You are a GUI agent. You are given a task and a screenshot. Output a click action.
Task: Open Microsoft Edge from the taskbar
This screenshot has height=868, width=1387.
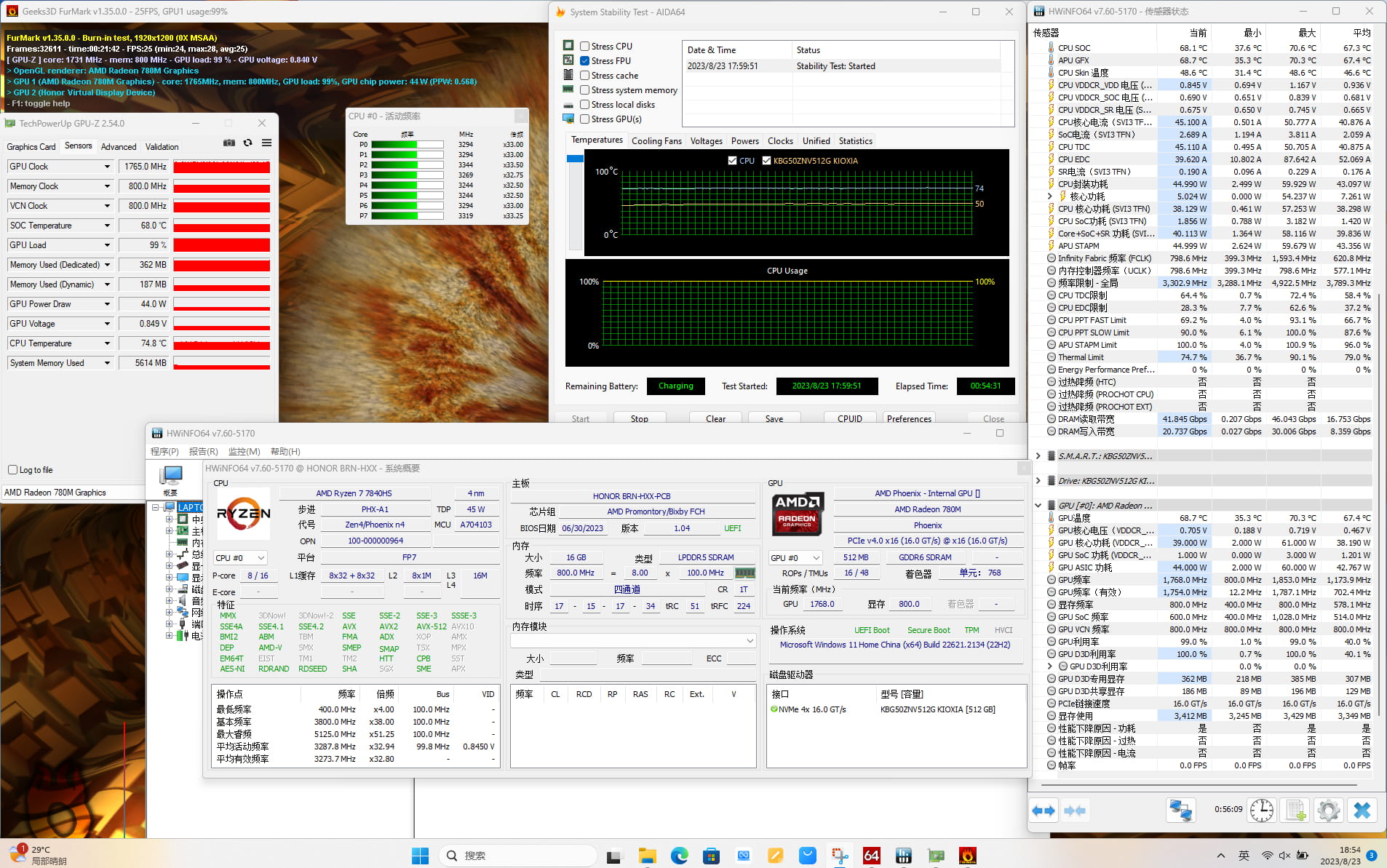pyautogui.click(x=679, y=856)
